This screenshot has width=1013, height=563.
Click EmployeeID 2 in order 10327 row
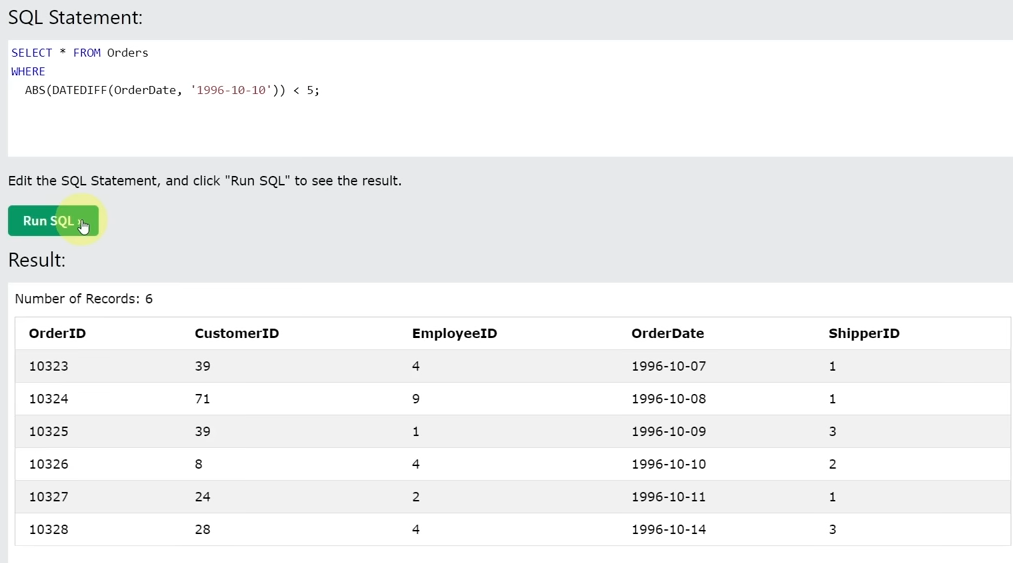click(x=415, y=497)
